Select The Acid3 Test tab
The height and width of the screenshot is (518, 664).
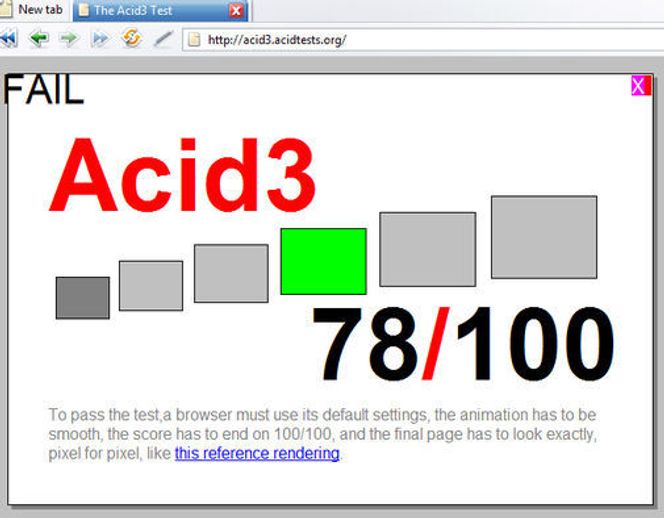(x=159, y=10)
